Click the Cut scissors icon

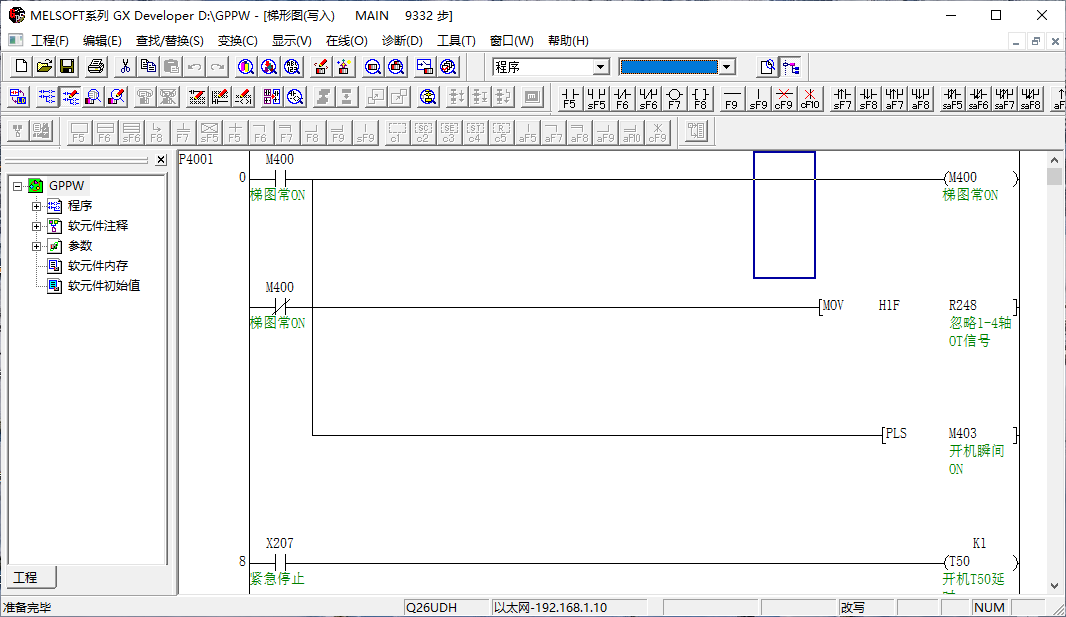125,67
